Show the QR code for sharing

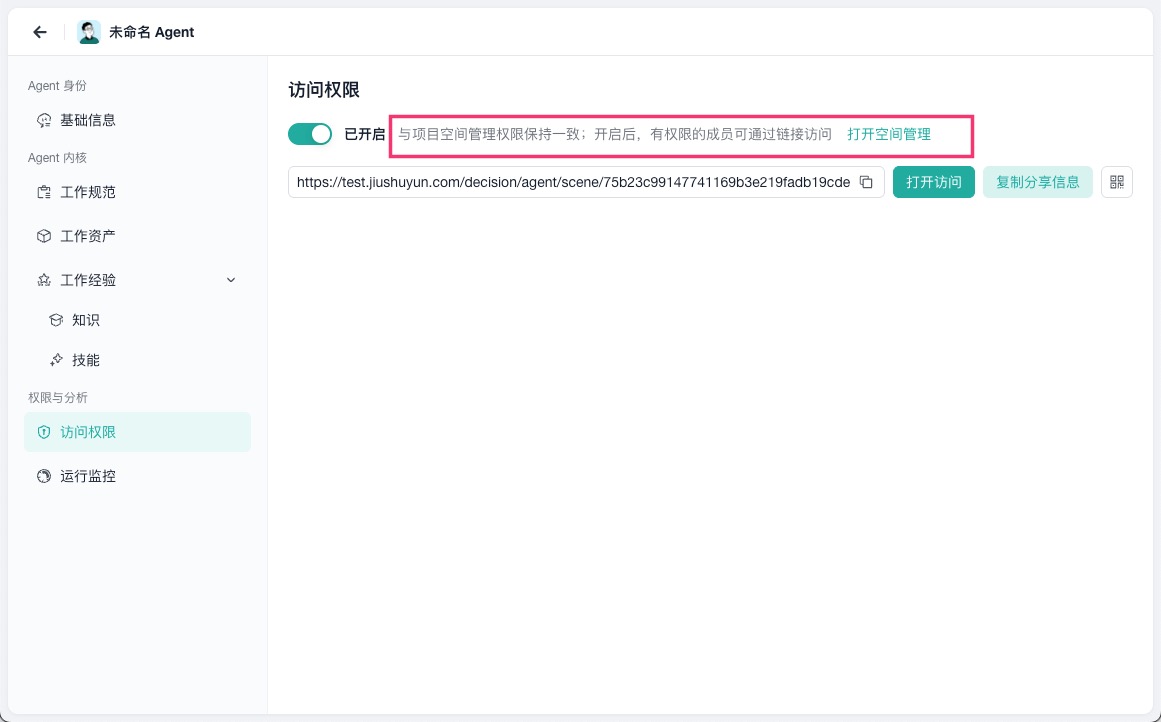pyautogui.click(x=1117, y=182)
